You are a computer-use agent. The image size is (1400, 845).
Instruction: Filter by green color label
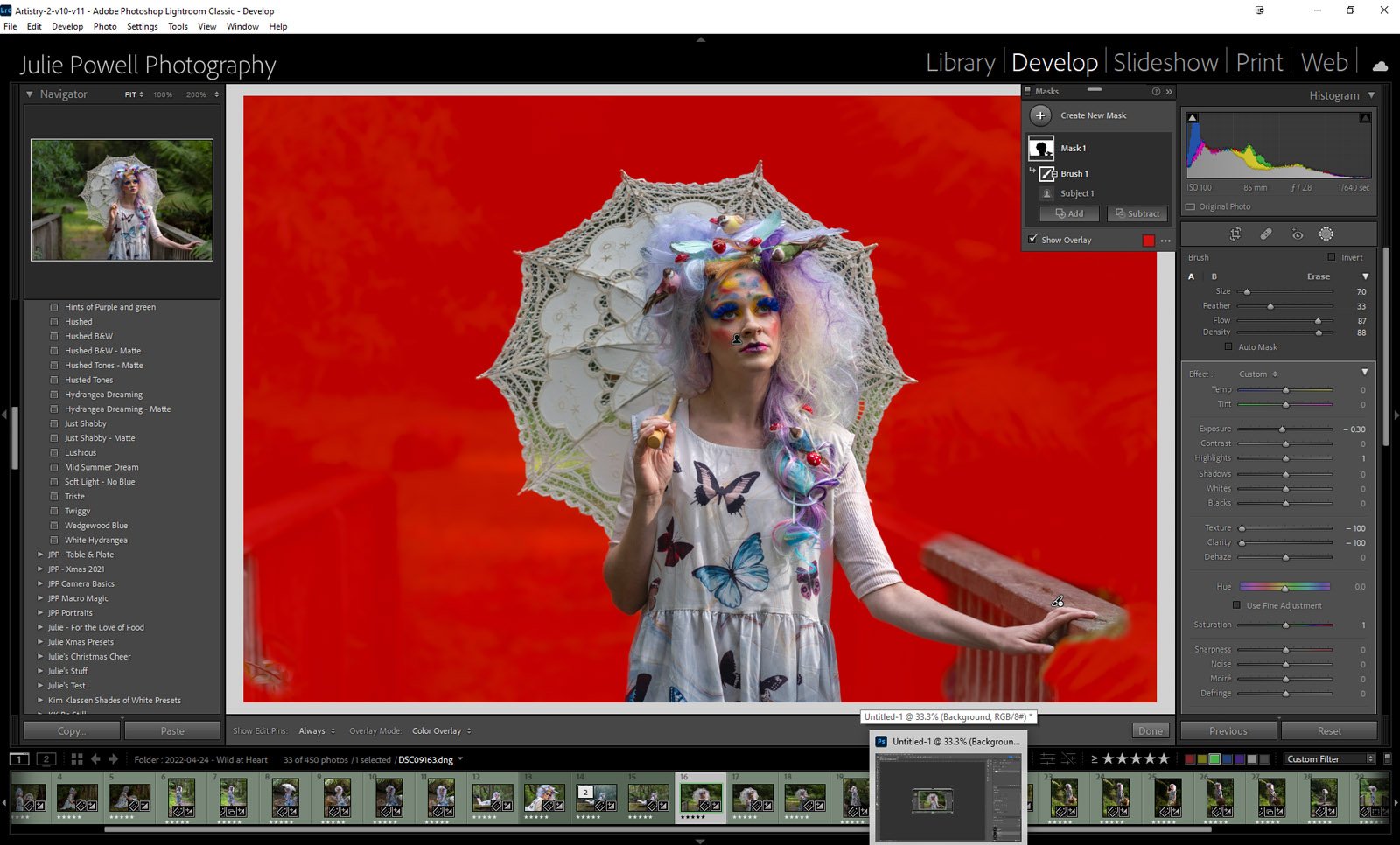[x=1214, y=758]
